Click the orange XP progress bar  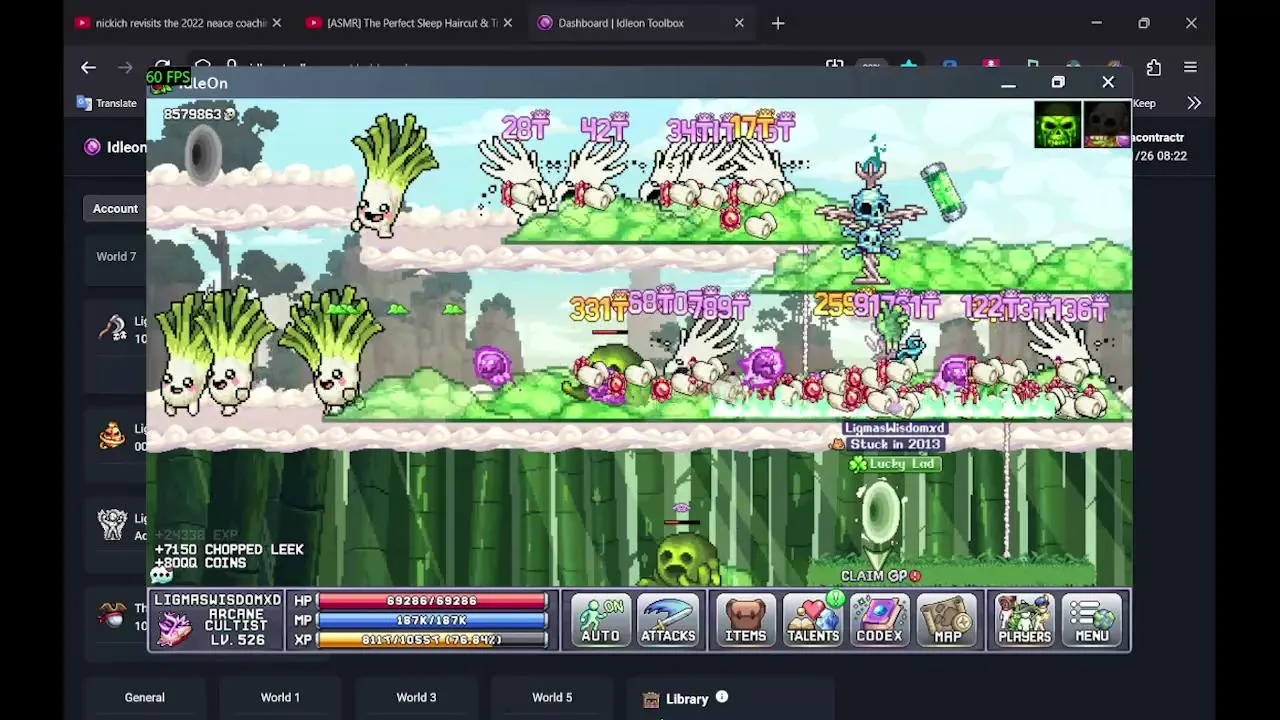point(432,639)
